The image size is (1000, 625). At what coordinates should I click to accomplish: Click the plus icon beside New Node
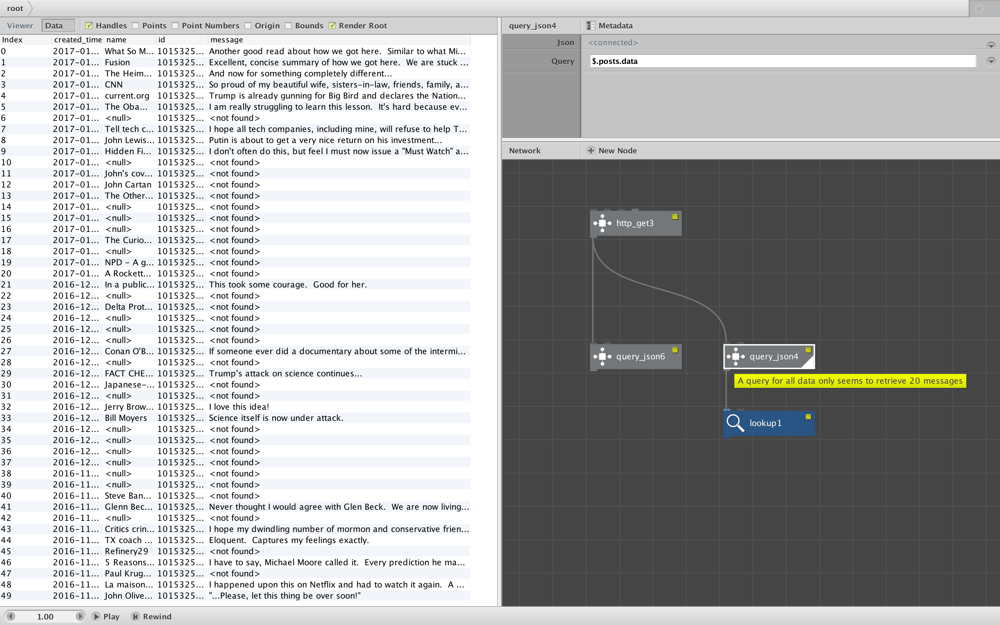click(591, 151)
